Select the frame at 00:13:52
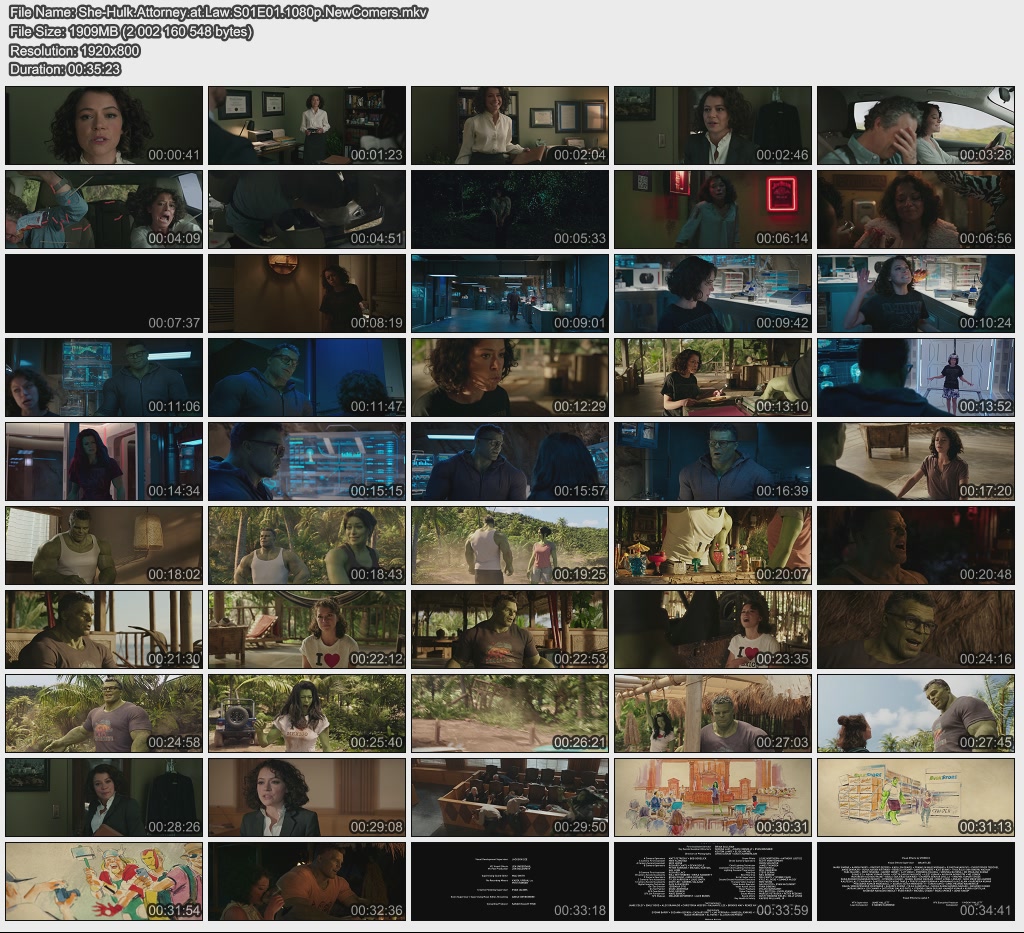 (916, 377)
